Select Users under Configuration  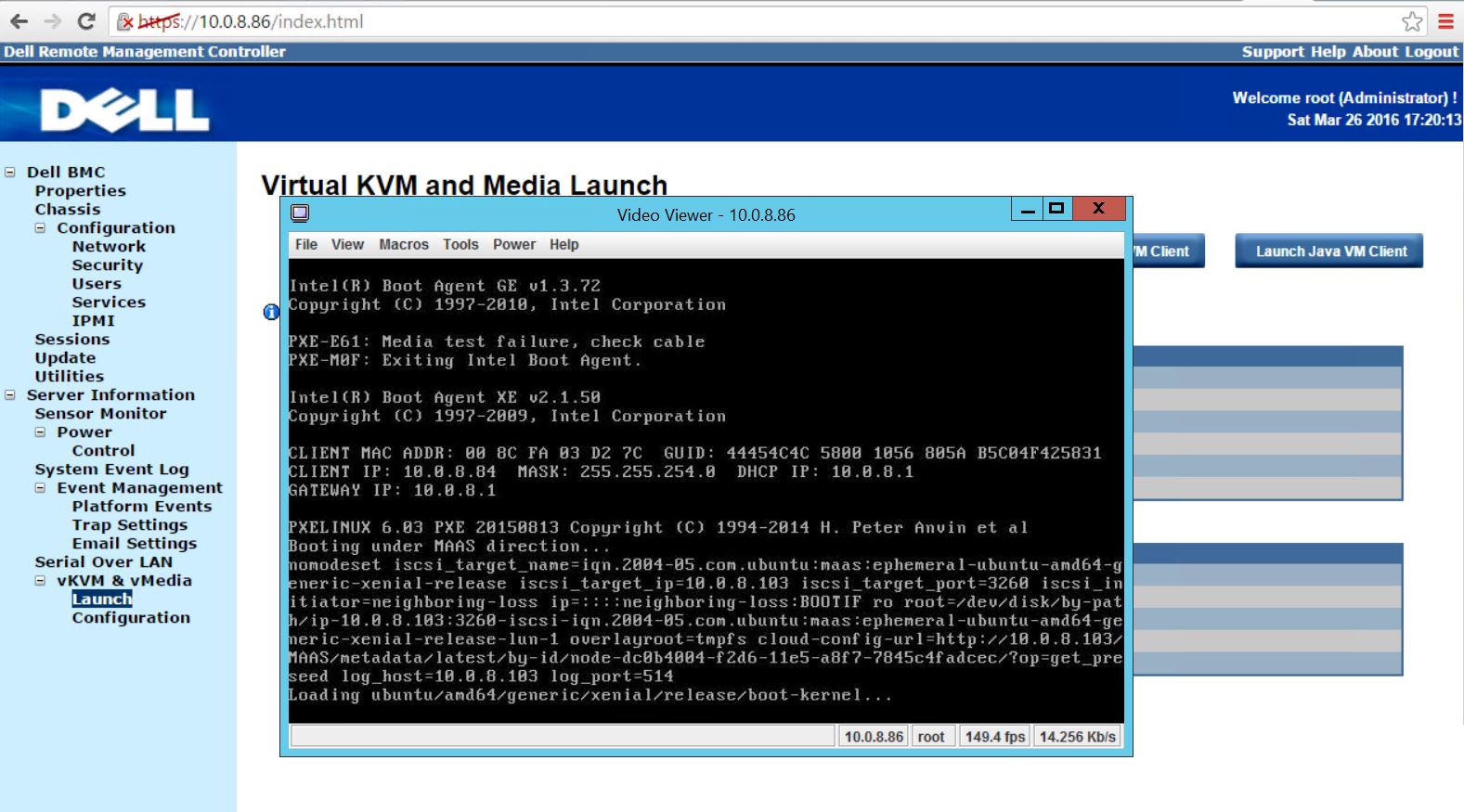tap(97, 283)
